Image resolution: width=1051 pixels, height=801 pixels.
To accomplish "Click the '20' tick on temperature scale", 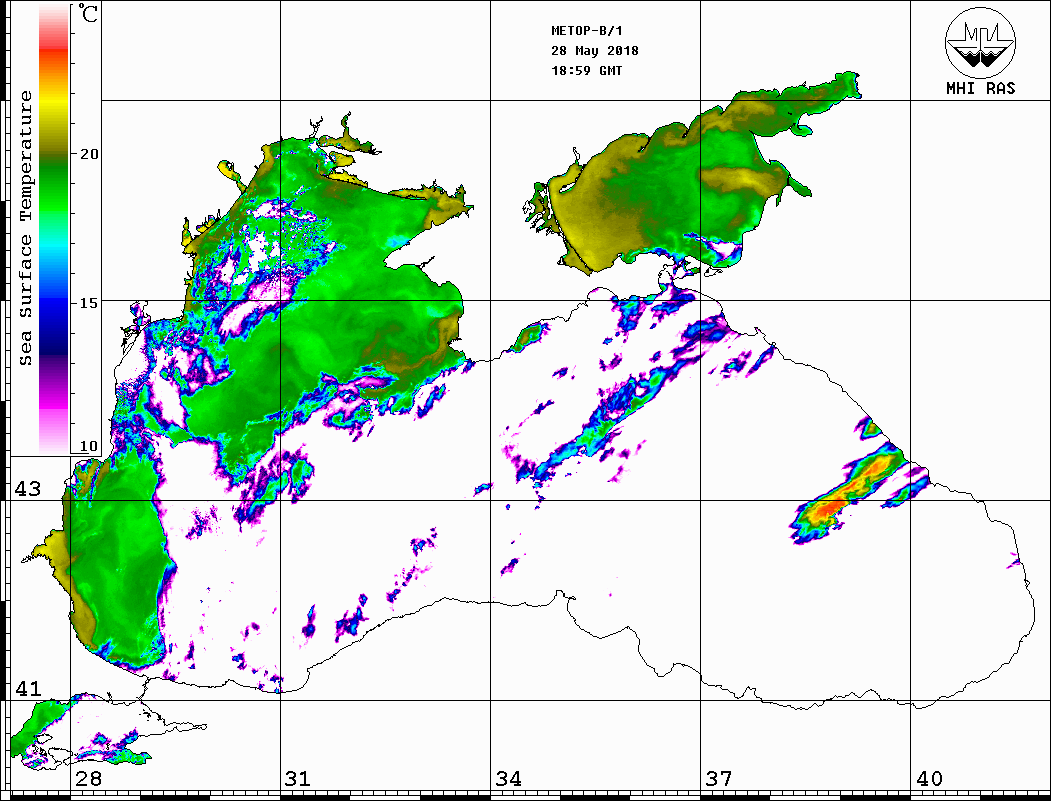I will [88, 154].
